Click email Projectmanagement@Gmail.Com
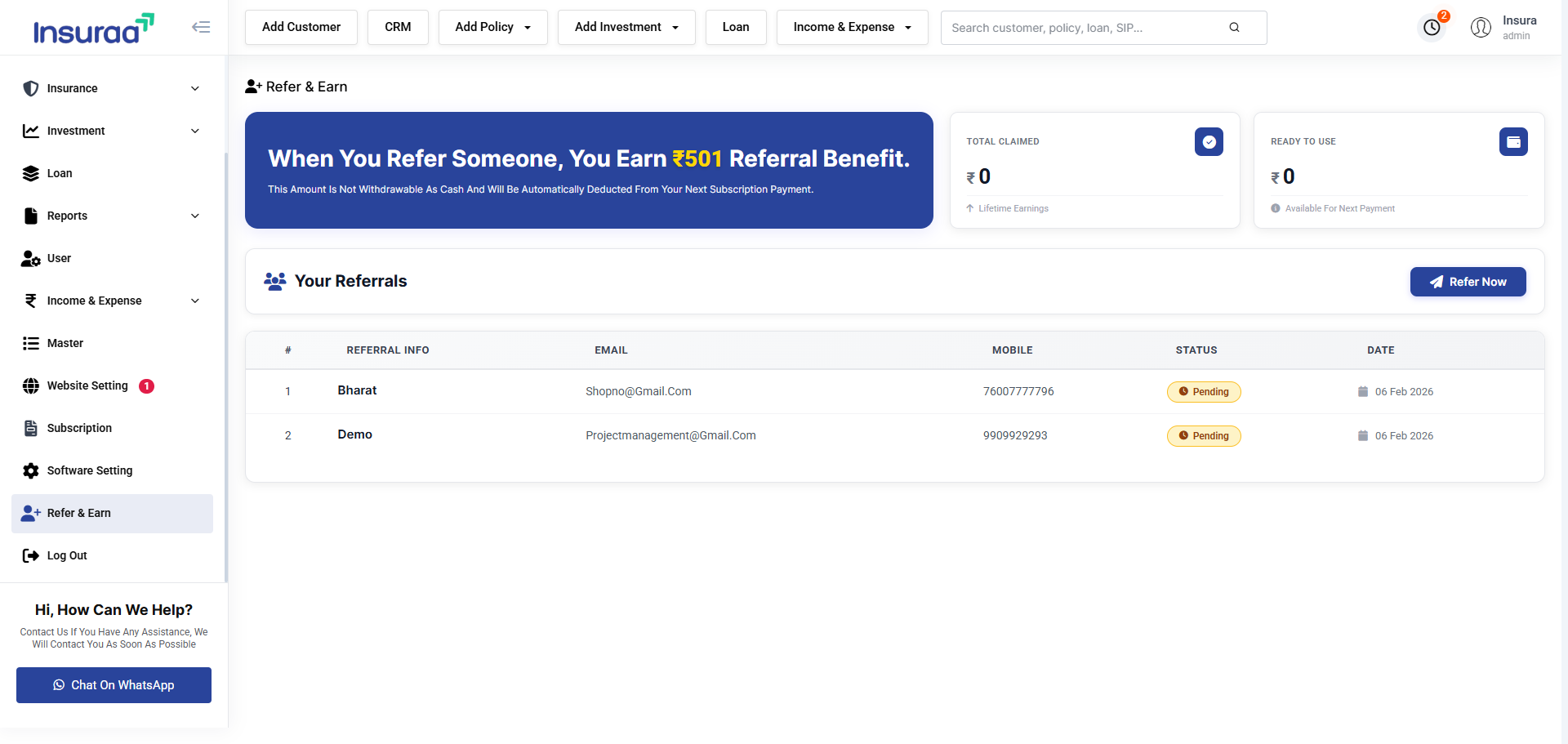The image size is (1568, 744). click(670, 435)
